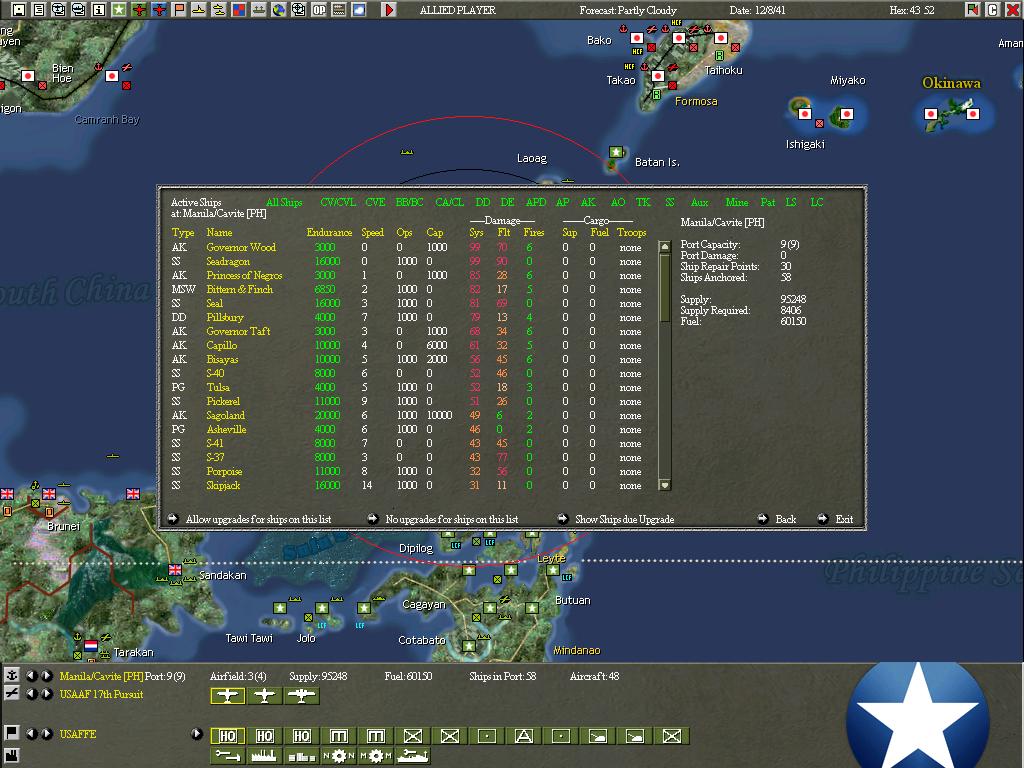Click the green star land units icon
Viewport: 1024px width, 768px height.
pos(119,10)
